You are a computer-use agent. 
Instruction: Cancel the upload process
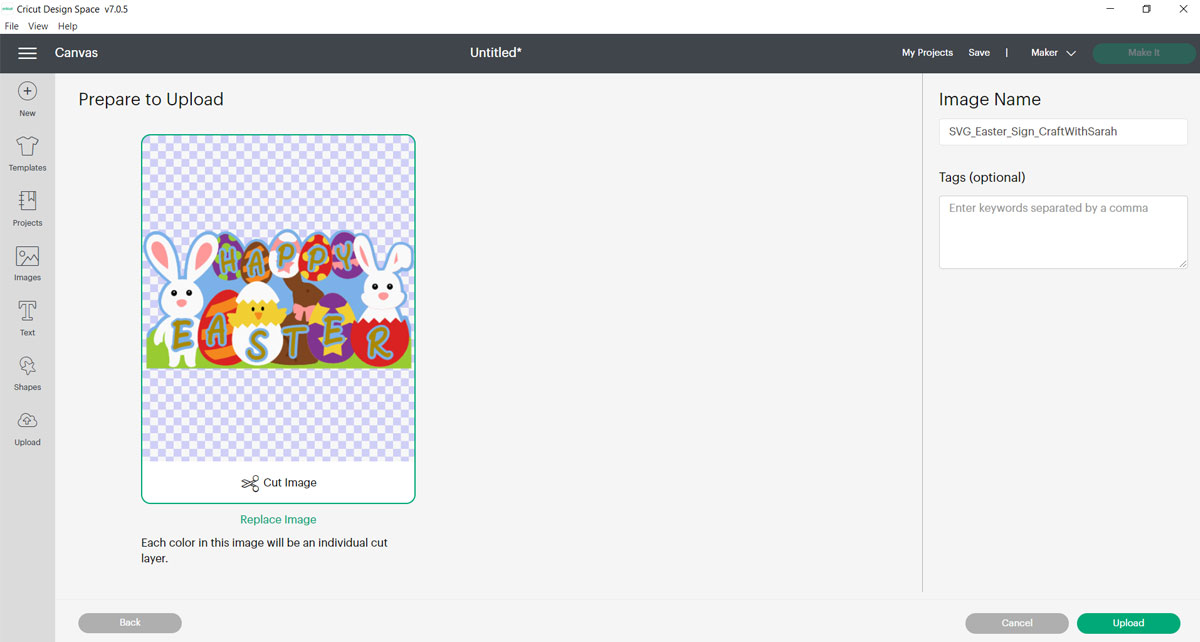[1016, 622]
